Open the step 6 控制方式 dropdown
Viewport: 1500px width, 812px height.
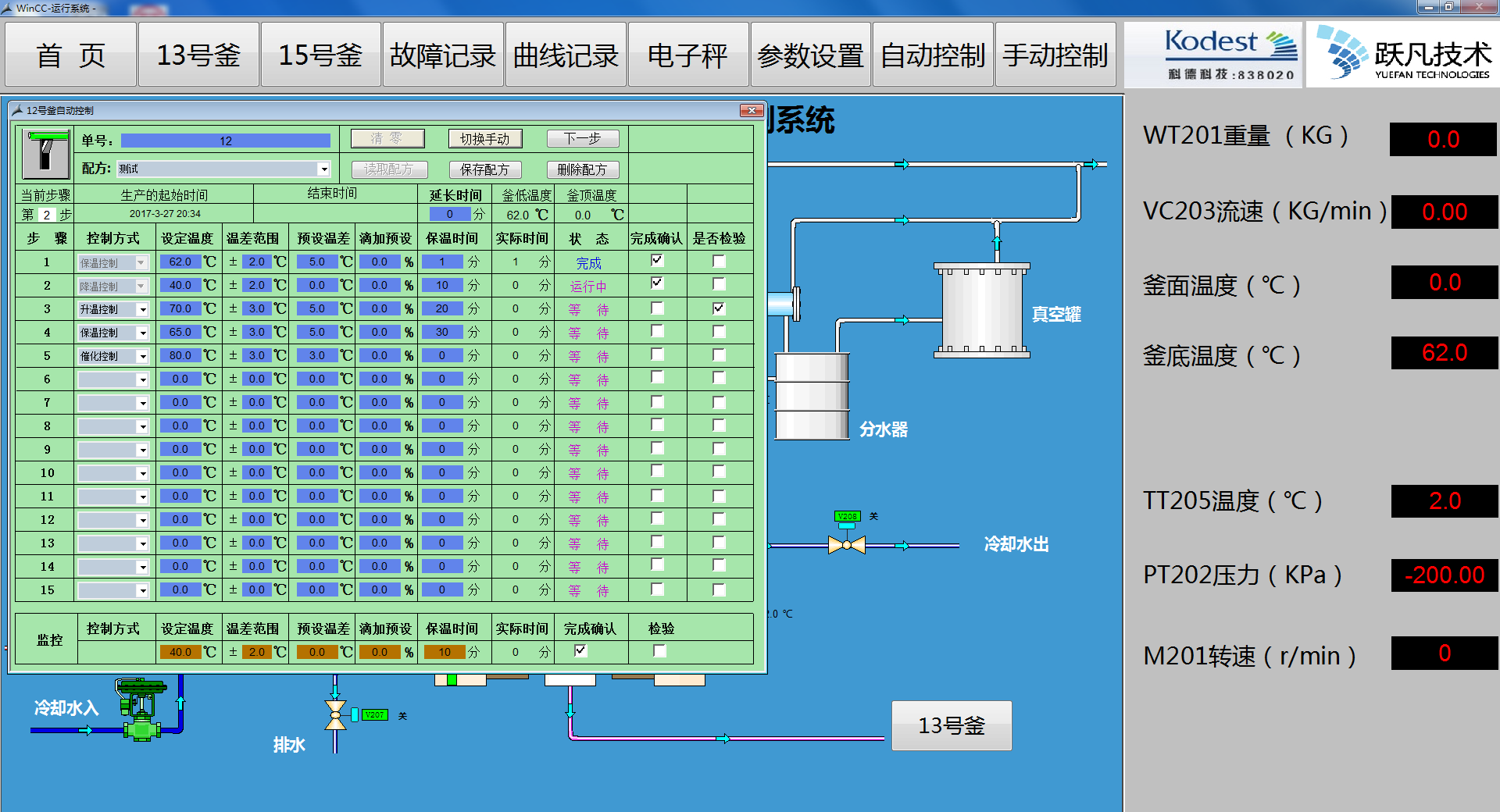[x=142, y=380]
